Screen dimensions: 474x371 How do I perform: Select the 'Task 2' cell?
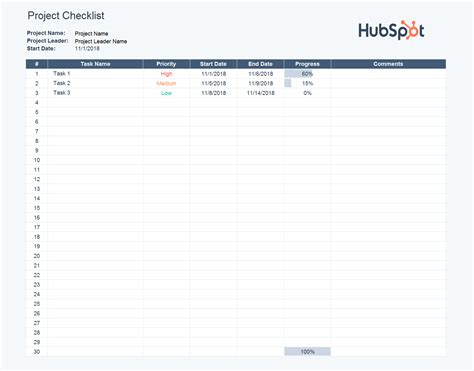coord(95,83)
